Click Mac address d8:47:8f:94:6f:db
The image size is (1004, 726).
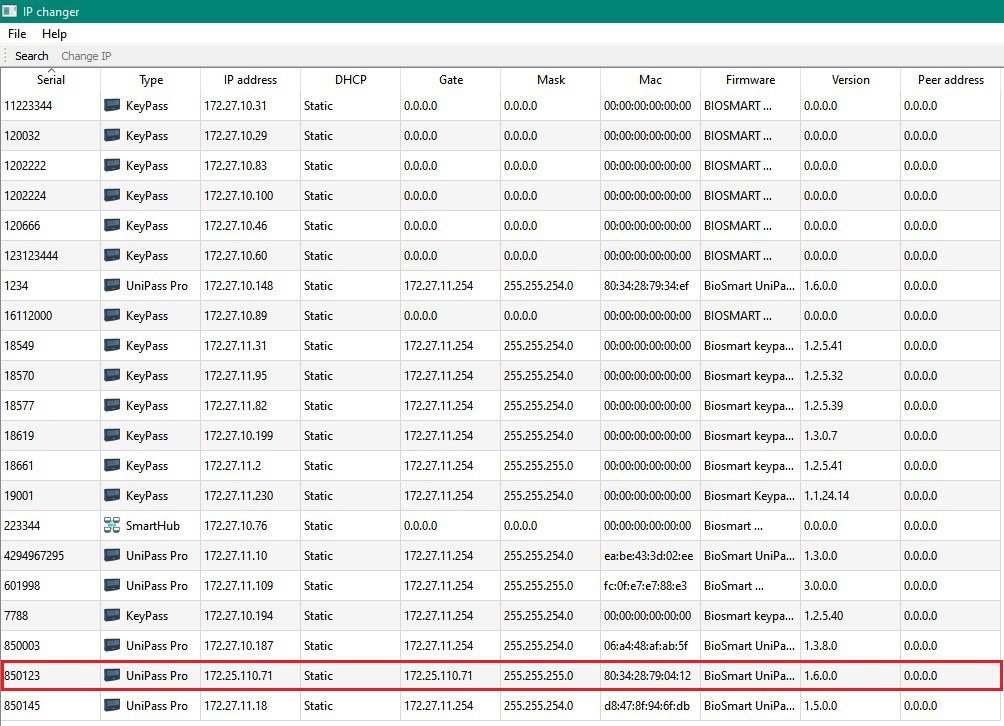click(x=647, y=706)
